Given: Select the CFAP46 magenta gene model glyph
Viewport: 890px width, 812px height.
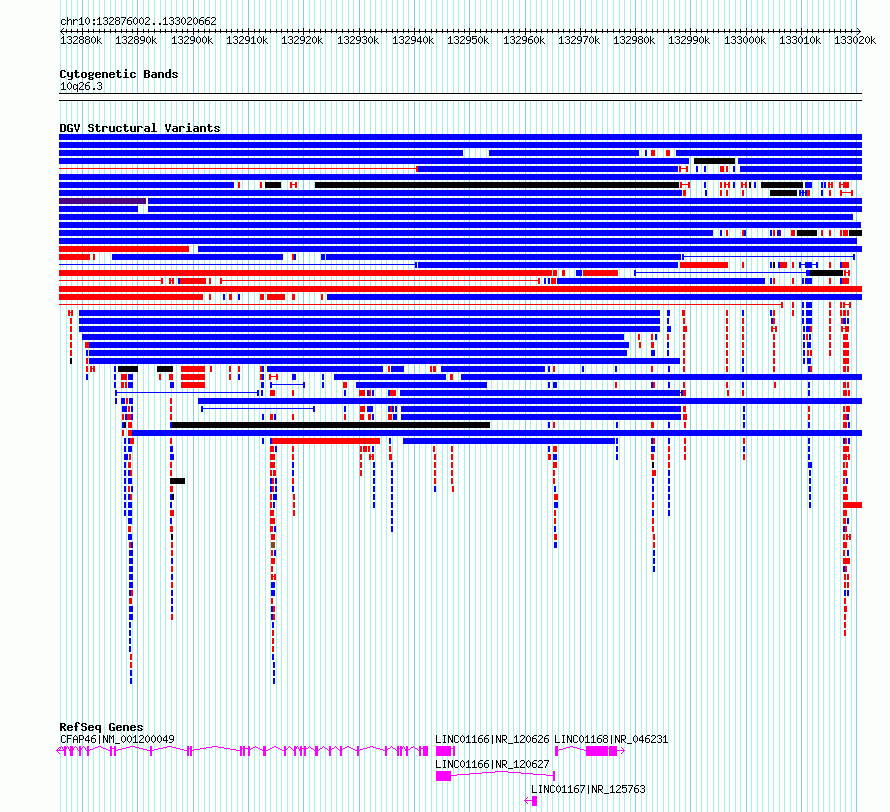Looking at the screenshot, I should click(243, 751).
